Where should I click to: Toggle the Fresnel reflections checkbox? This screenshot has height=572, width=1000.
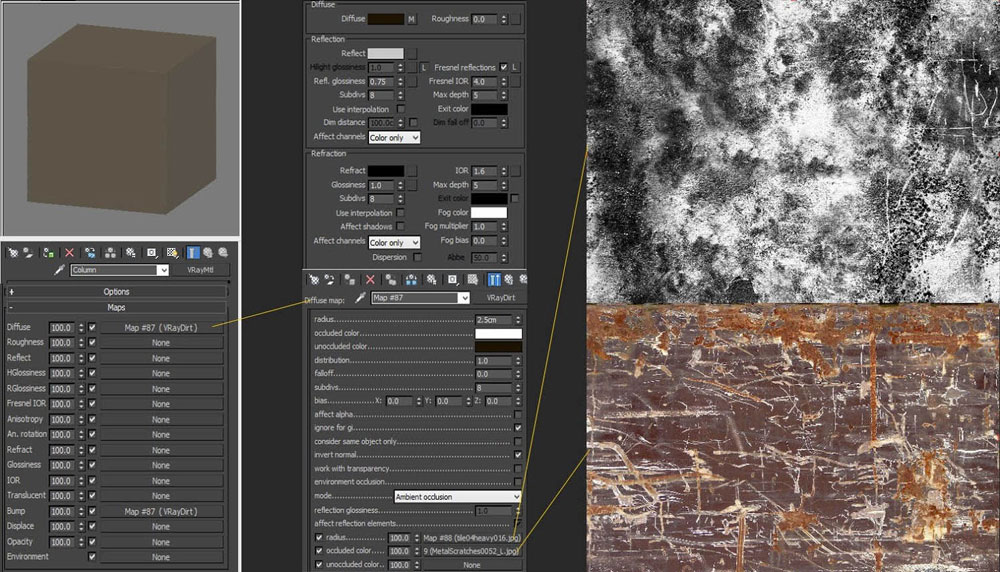(503, 67)
